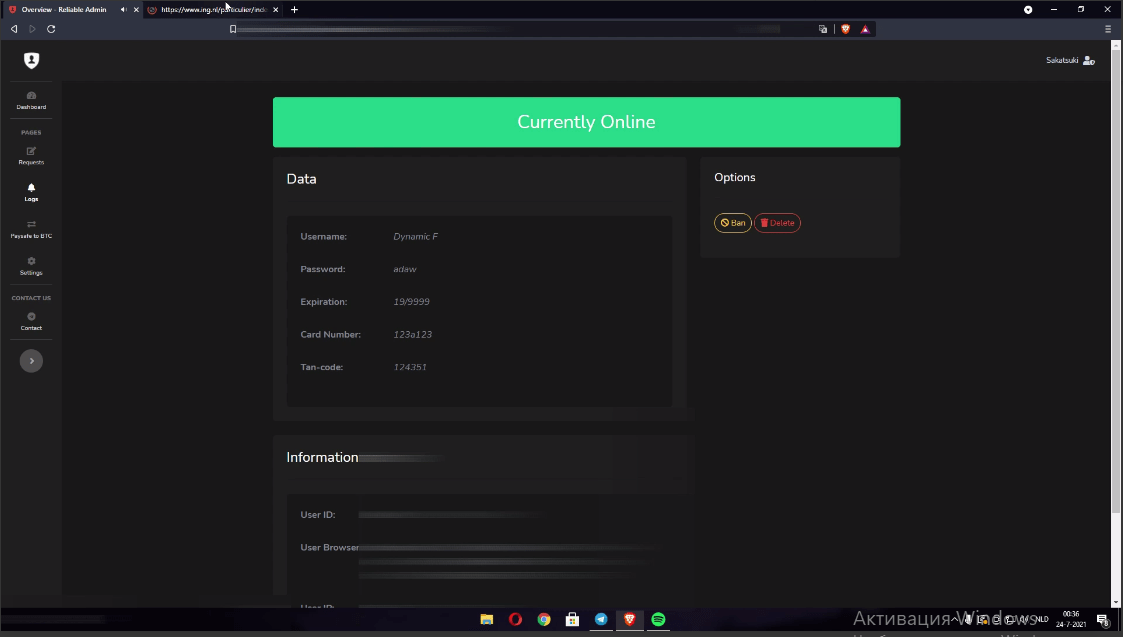Click the shield logo at top left

31,61
